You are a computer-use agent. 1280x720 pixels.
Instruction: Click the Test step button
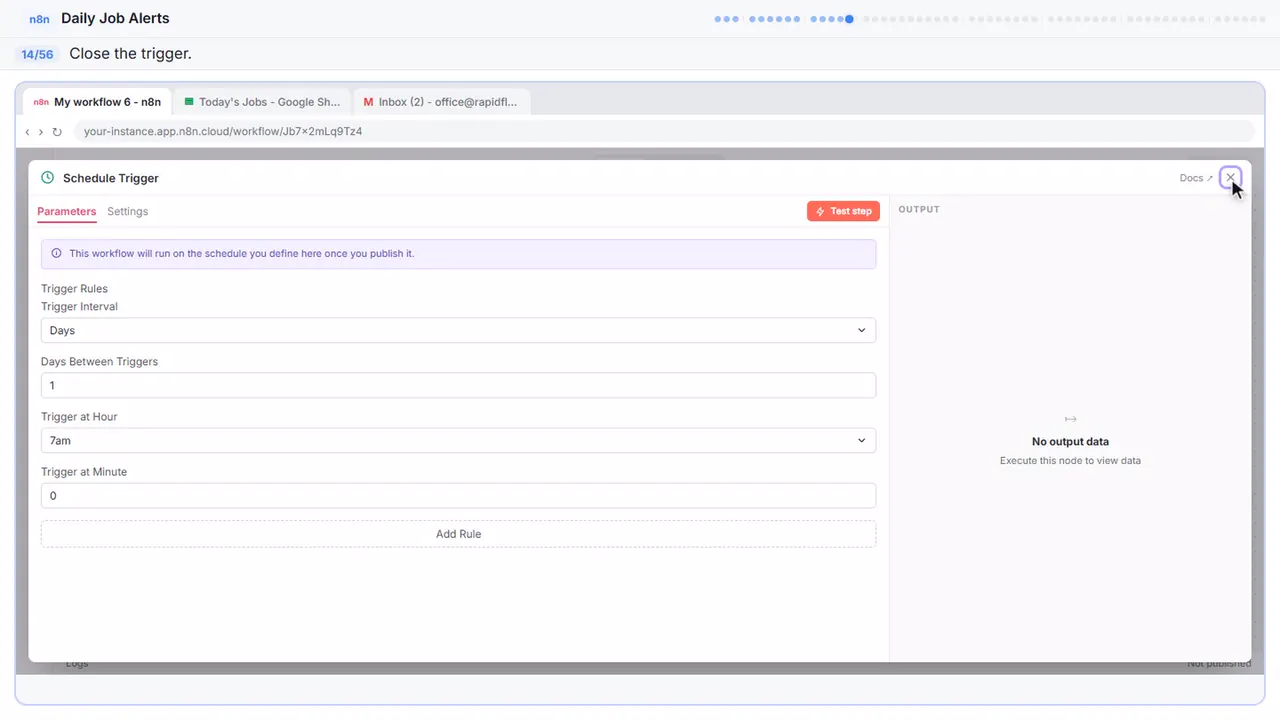(843, 211)
